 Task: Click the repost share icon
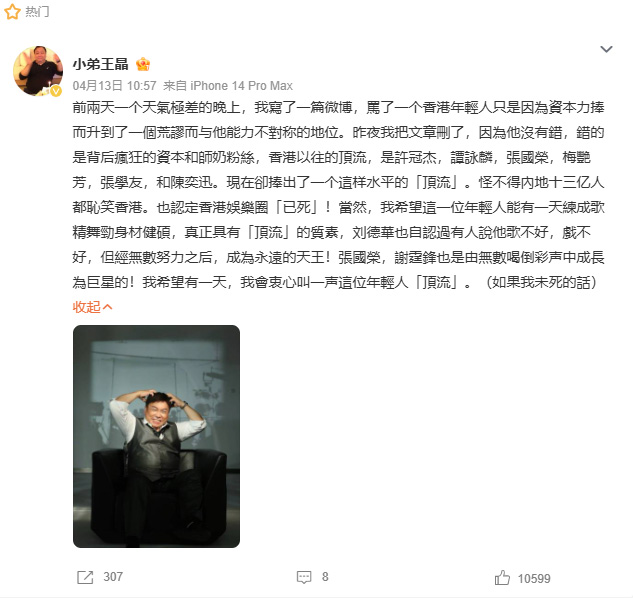click(85, 577)
